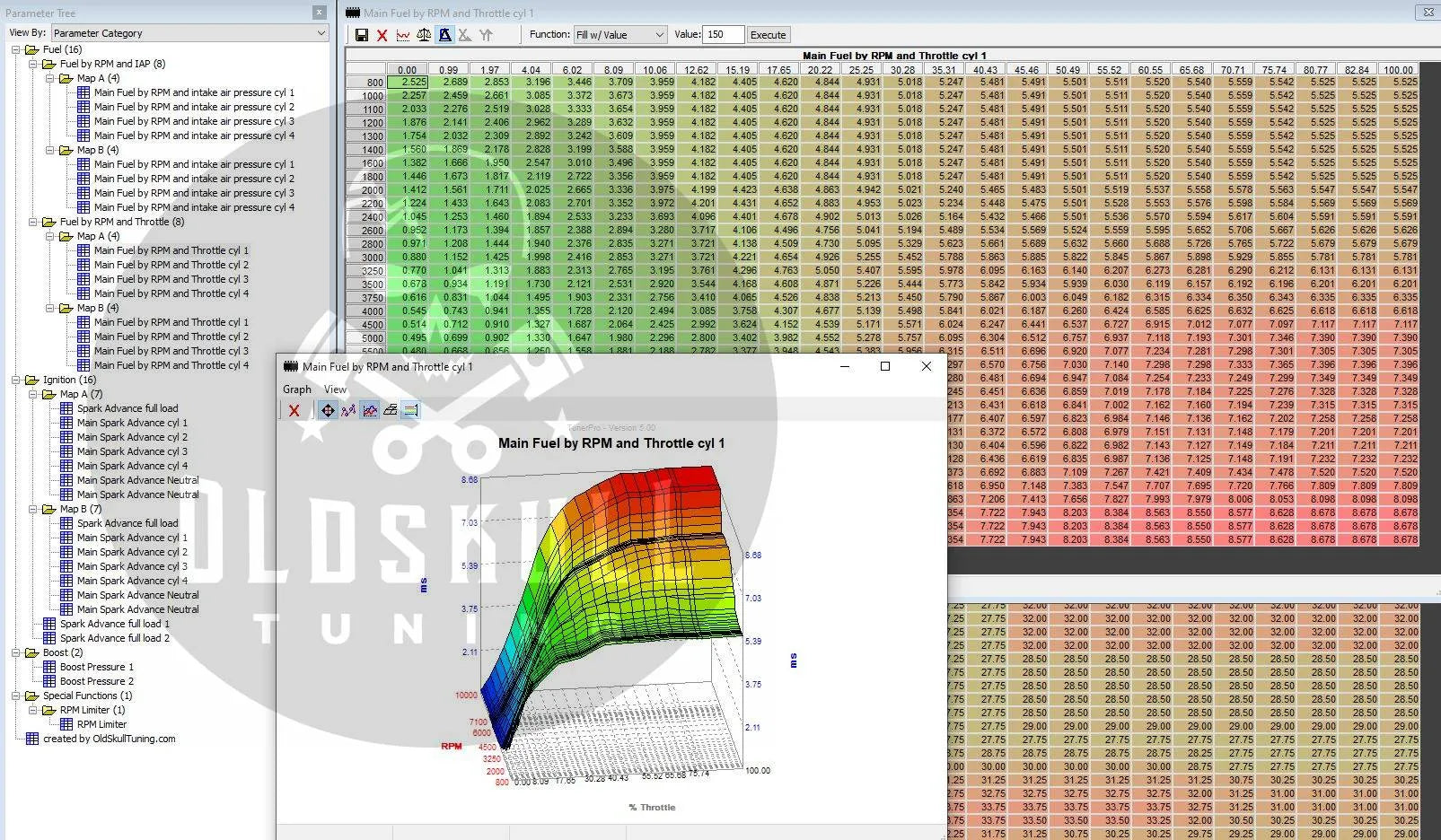Toggle the highlighted blue flask toolbar button
Viewport: 1441px width, 840px height.
pyautogui.click(x=444, y=35)
